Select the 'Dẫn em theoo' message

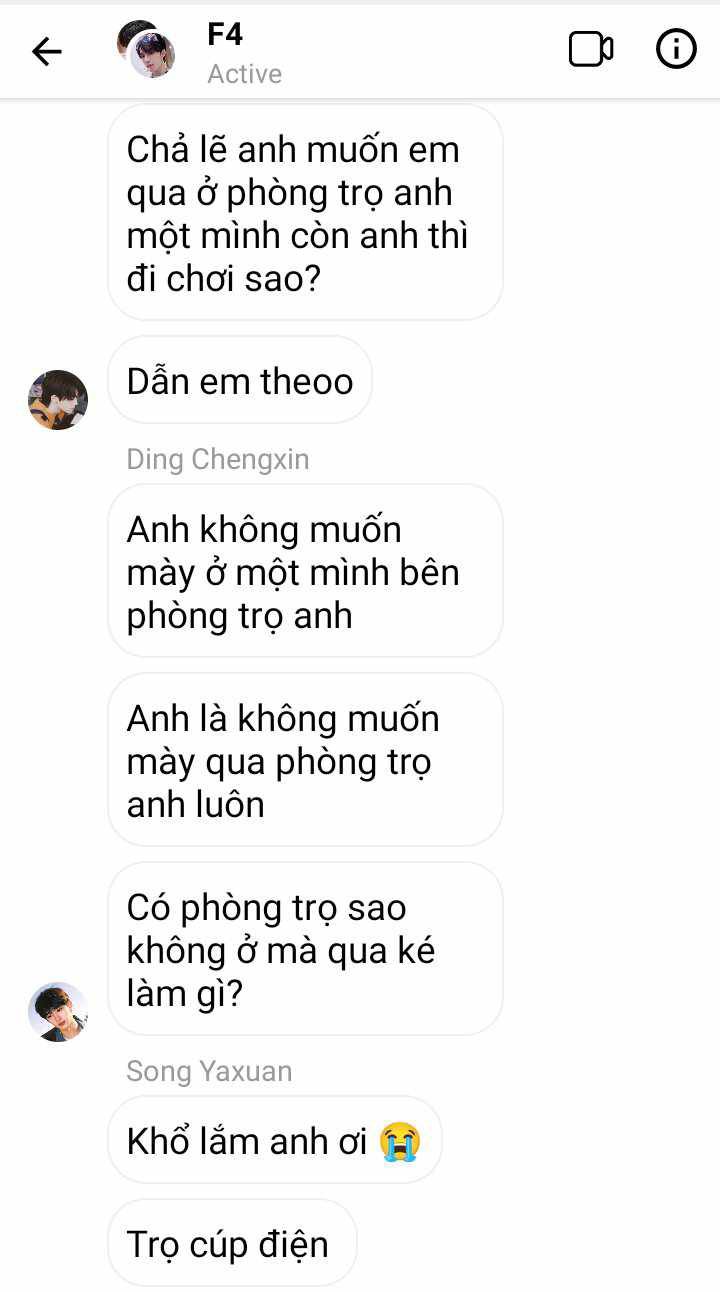pyautogui.click(x=240, y=380)
